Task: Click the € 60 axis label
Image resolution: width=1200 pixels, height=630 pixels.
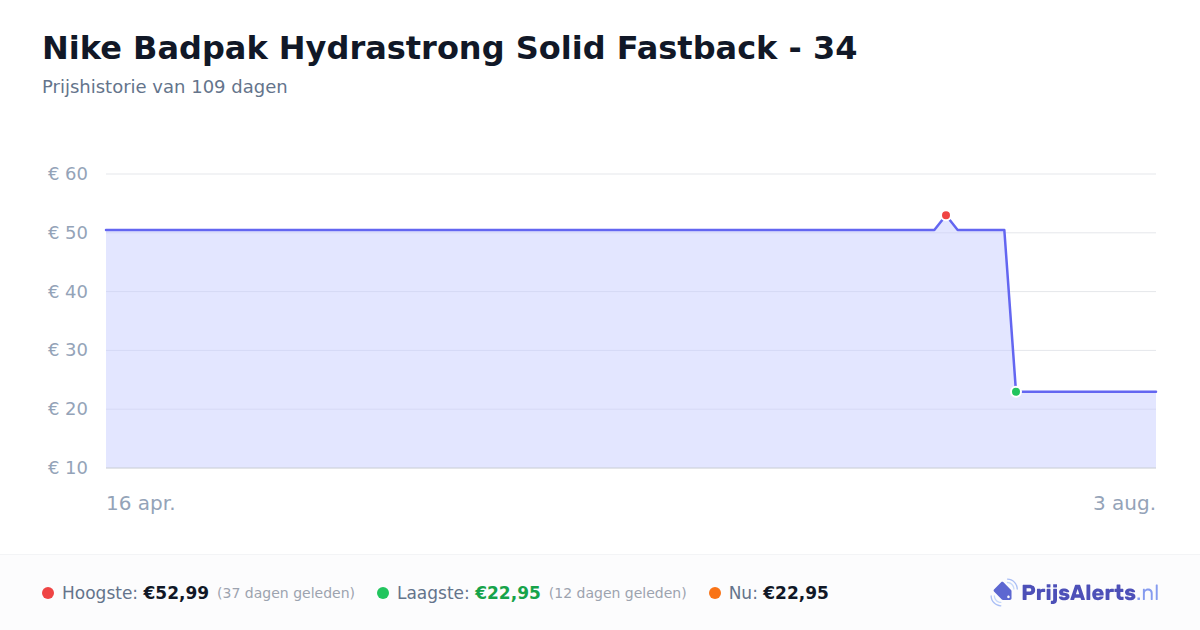Action: click(68, 174)
